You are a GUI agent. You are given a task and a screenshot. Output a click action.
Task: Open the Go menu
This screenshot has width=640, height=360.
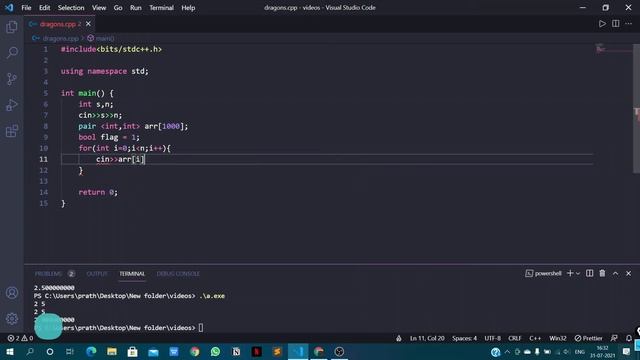pyautogui.click(x=118, y=8)
